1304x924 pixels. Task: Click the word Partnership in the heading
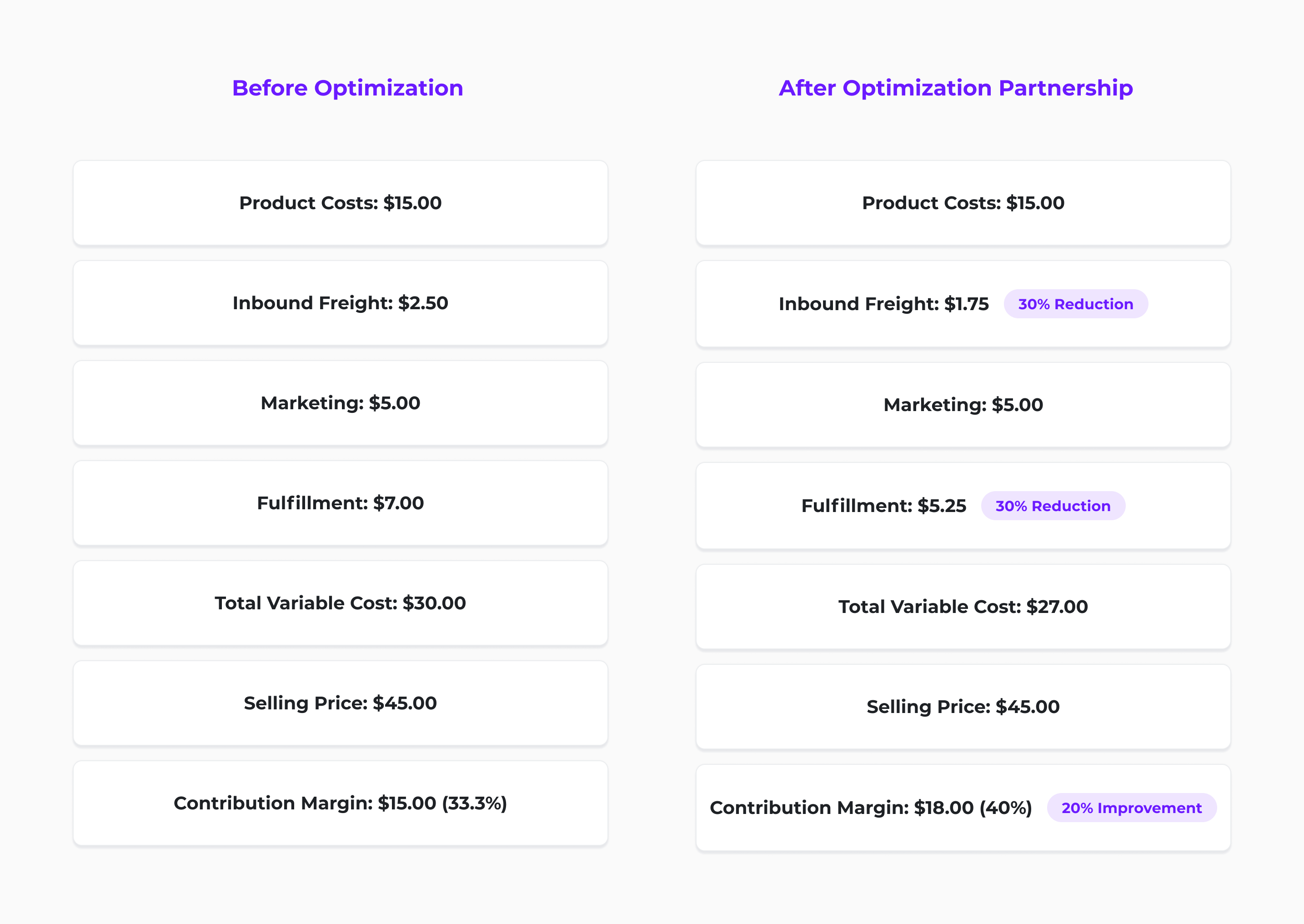(1066, 88)
